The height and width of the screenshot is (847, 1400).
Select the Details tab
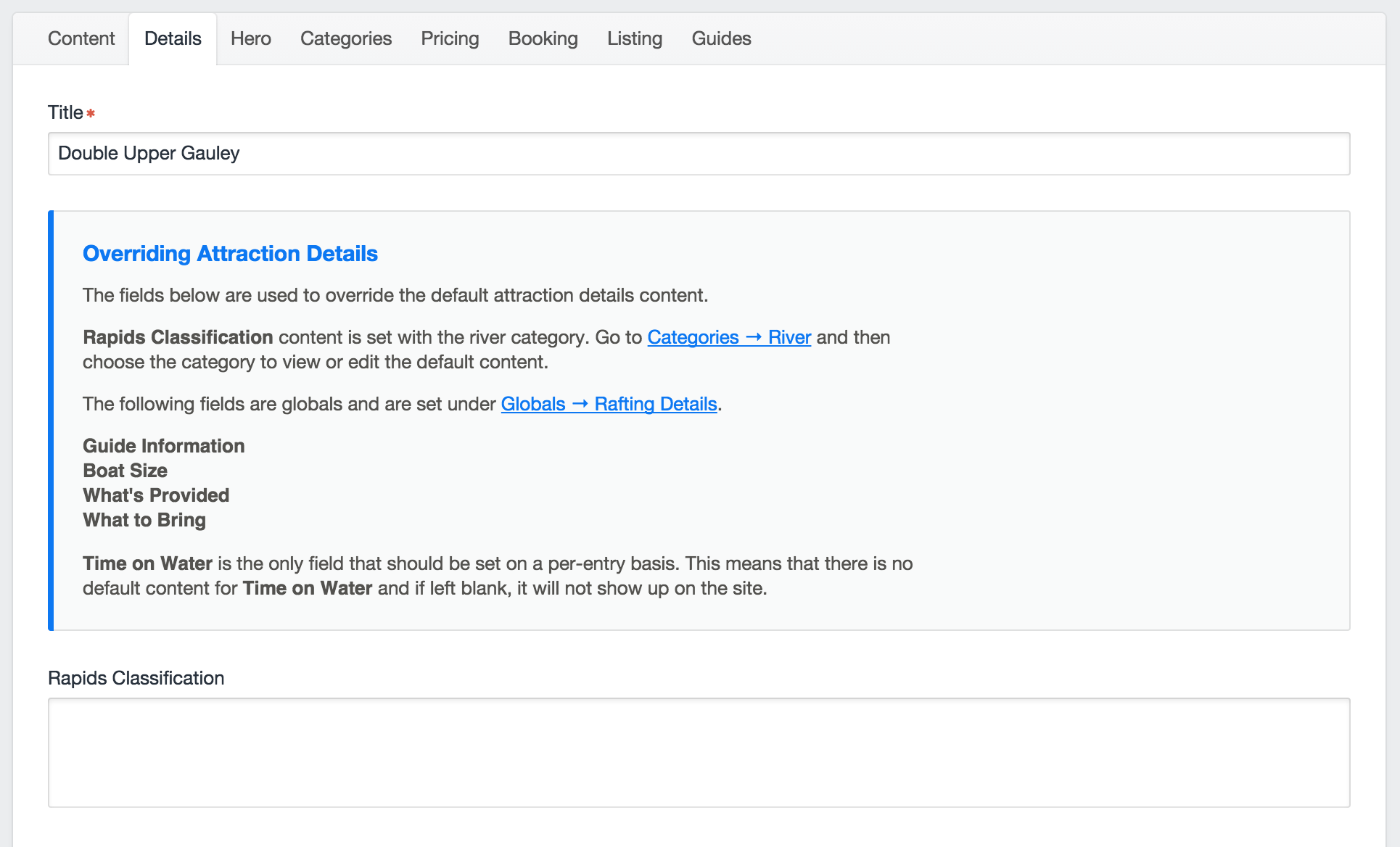[173, 38]
